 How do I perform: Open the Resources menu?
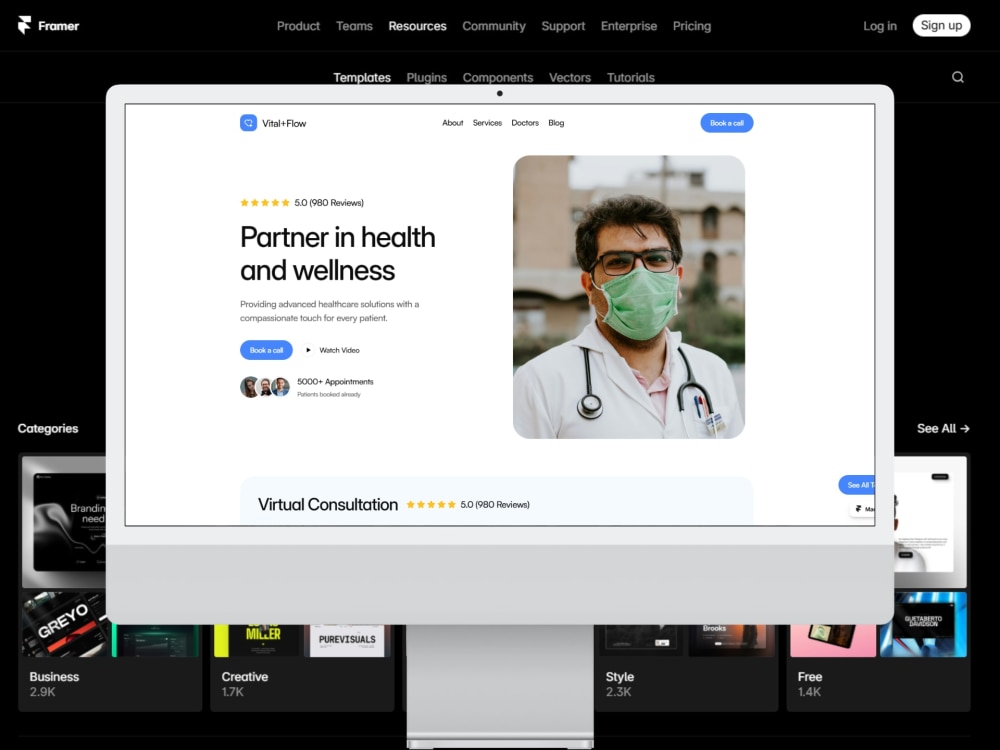tap(417, 26)
